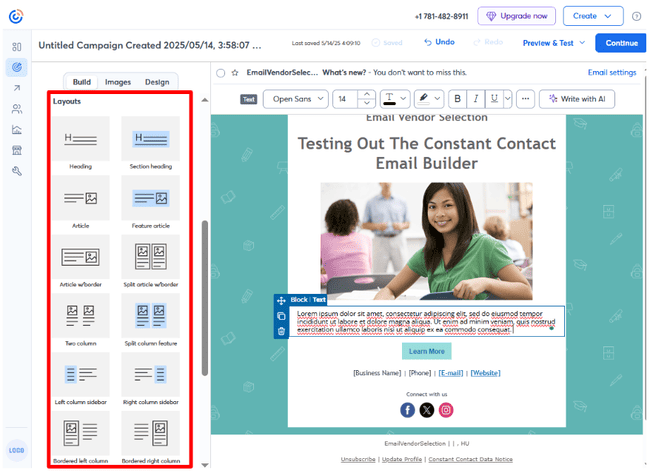Screen dimensions: 650x473
Task: Open more formatting options ellipsis
Action: [525, 99]
